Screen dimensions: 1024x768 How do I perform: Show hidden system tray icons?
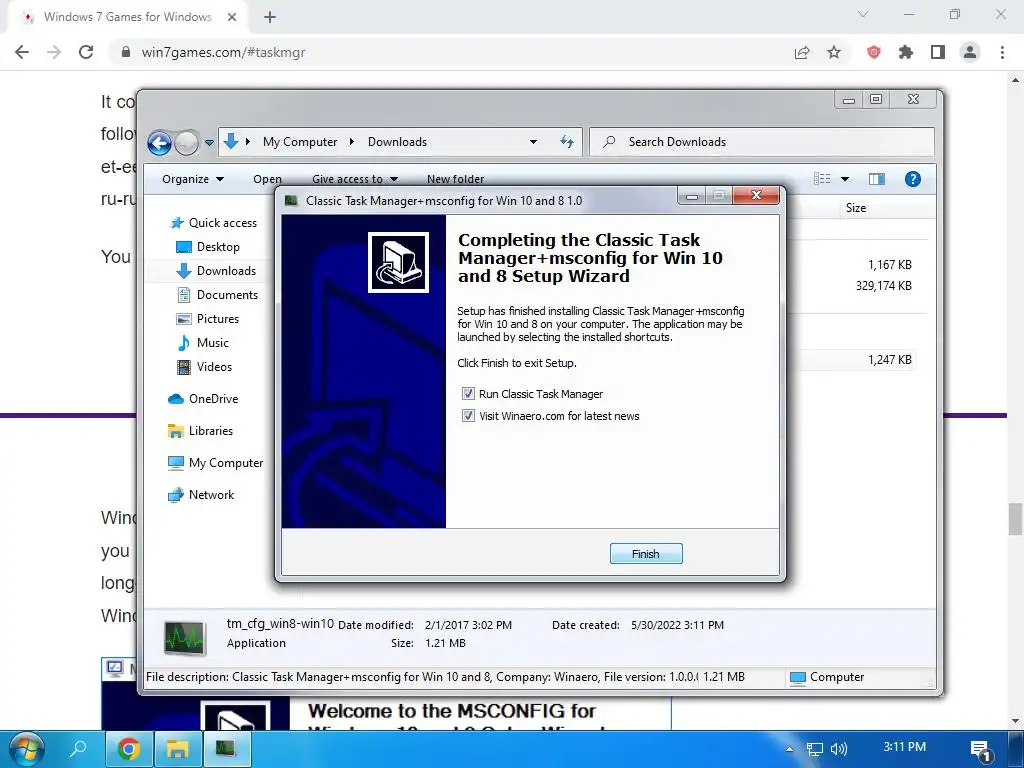pos(789,749)
